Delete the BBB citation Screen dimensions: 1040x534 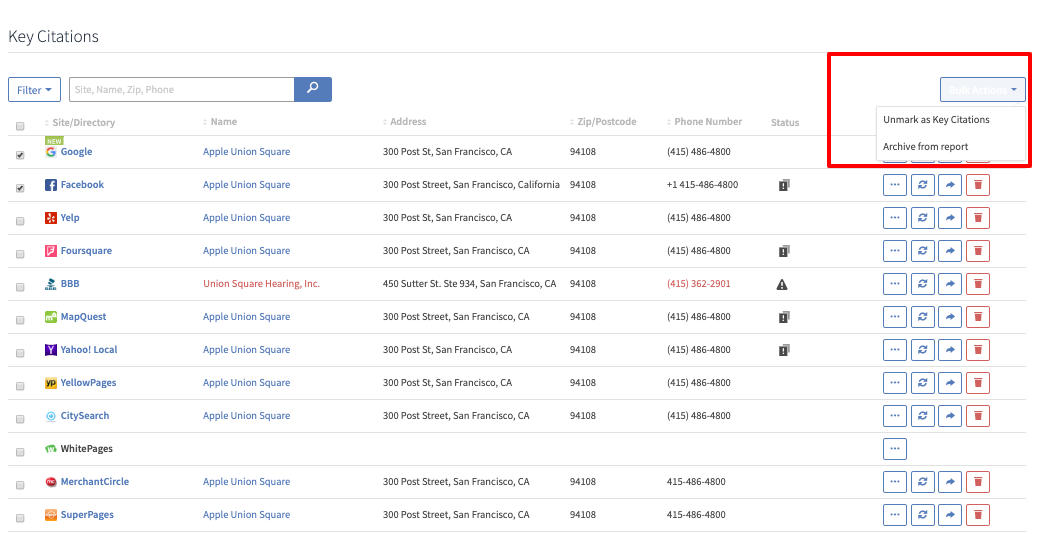click(978, 284)
